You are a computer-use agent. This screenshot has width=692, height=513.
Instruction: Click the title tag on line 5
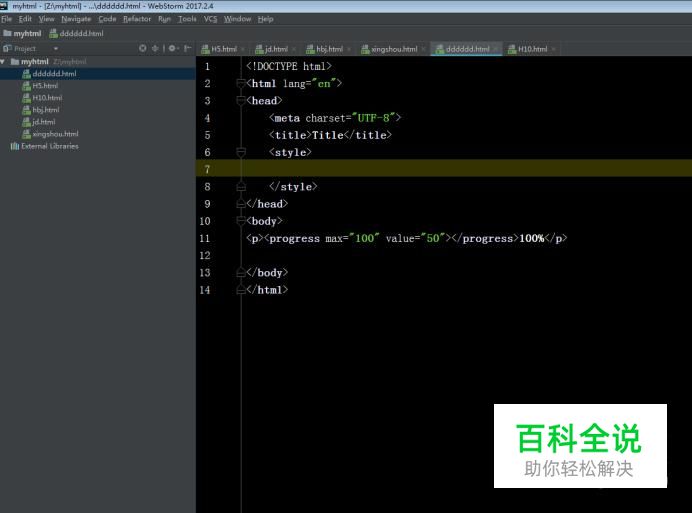[x=330, y=135]
